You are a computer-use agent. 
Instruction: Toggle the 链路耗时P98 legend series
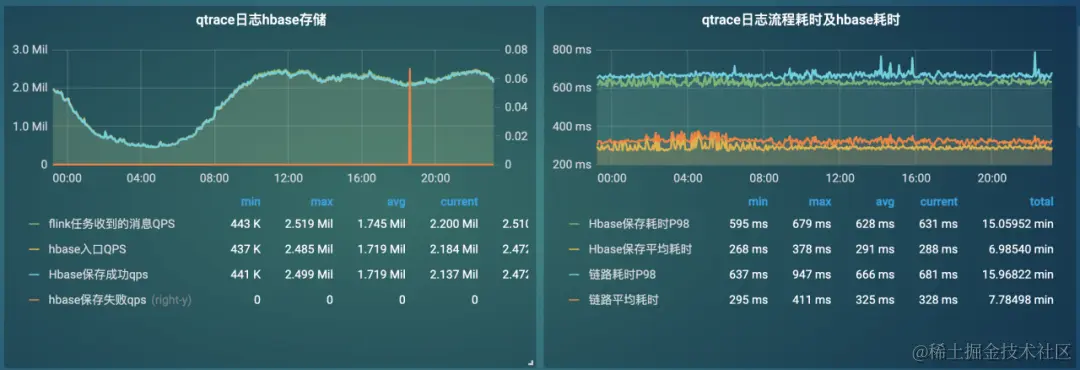point(622,274)
